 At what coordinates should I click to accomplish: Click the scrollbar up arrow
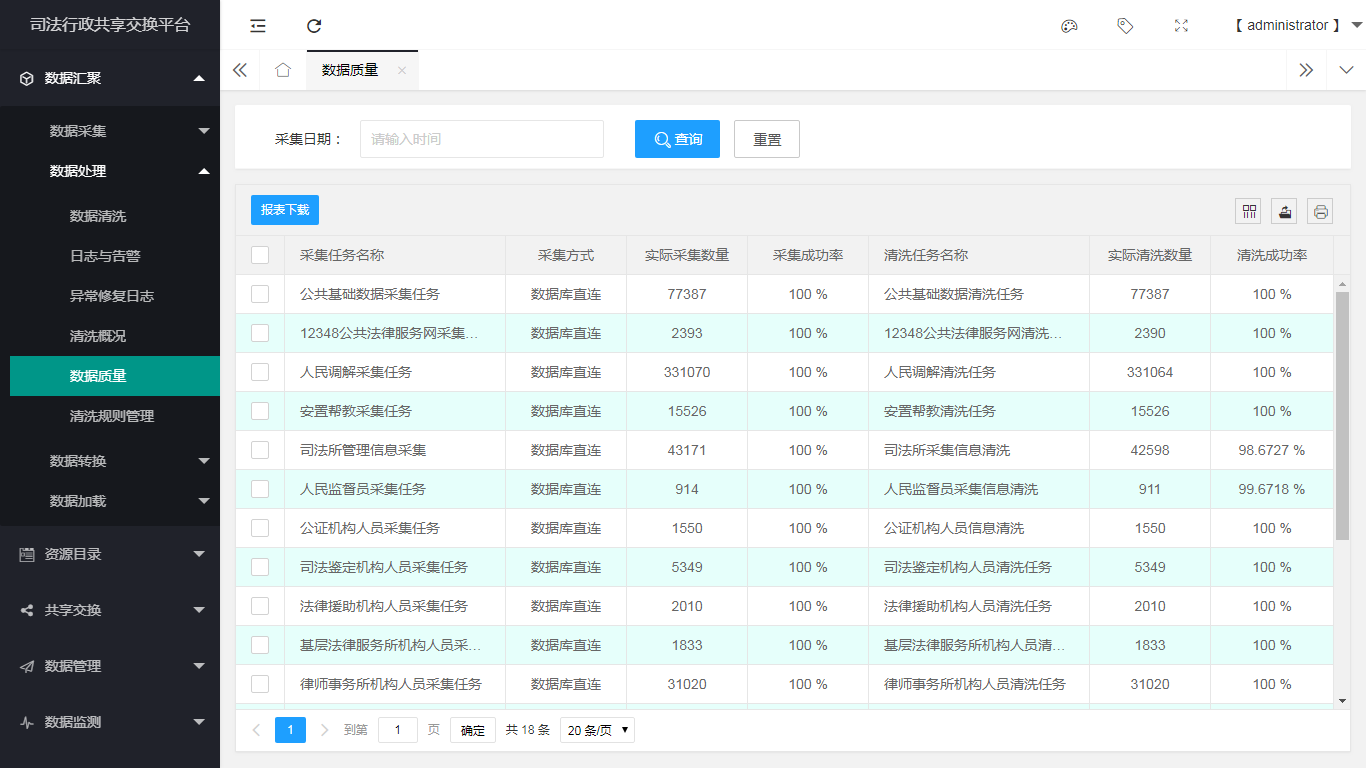pyautogui.click(x=1342, y=283)
